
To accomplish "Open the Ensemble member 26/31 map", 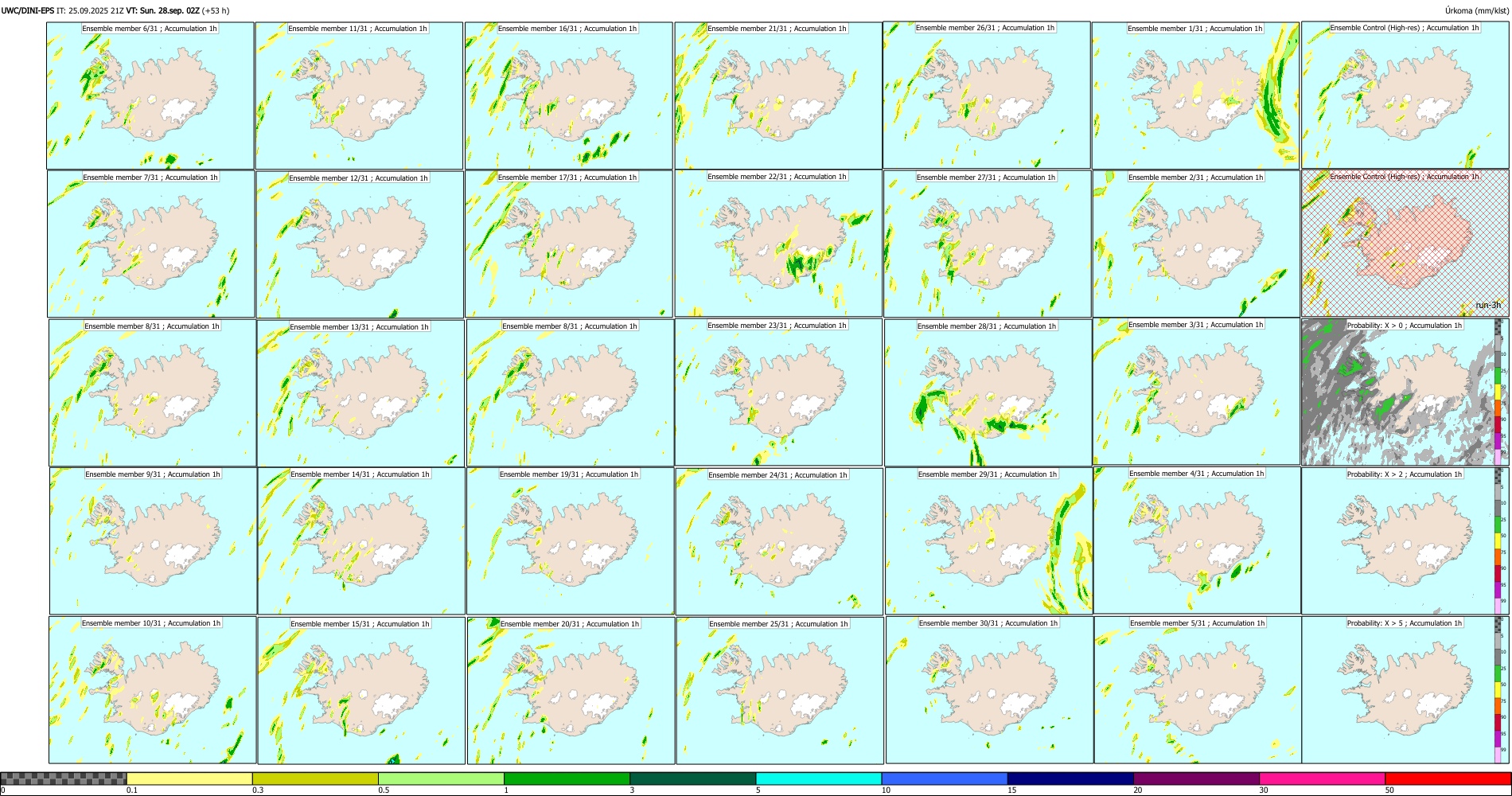I will (x=987, y=95).
